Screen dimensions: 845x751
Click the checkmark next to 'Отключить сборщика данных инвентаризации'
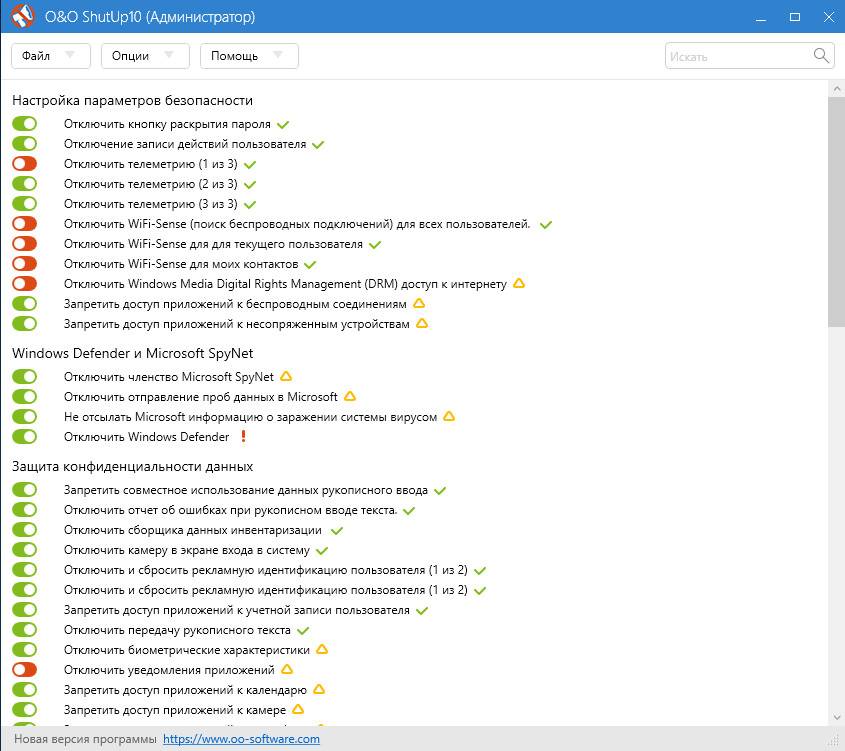[337, 531]
